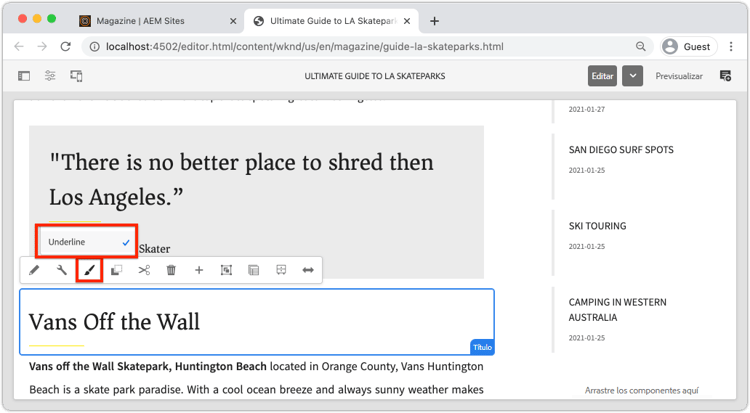Click the Título component label
This screenshot has height=413, width=750.
pos(482,347)
